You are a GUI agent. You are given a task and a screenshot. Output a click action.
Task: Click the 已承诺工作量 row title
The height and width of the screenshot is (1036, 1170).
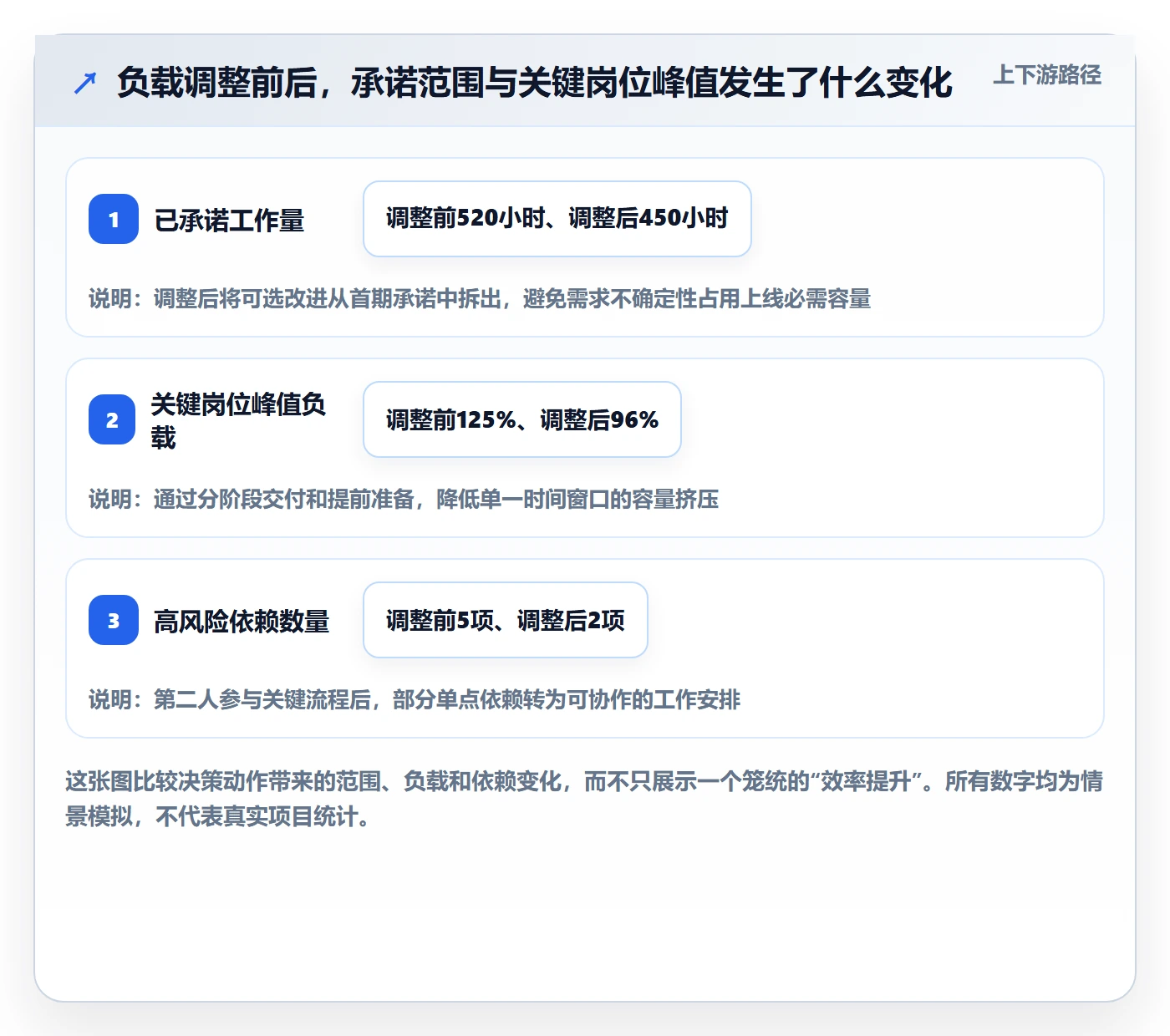pos(230,221)
